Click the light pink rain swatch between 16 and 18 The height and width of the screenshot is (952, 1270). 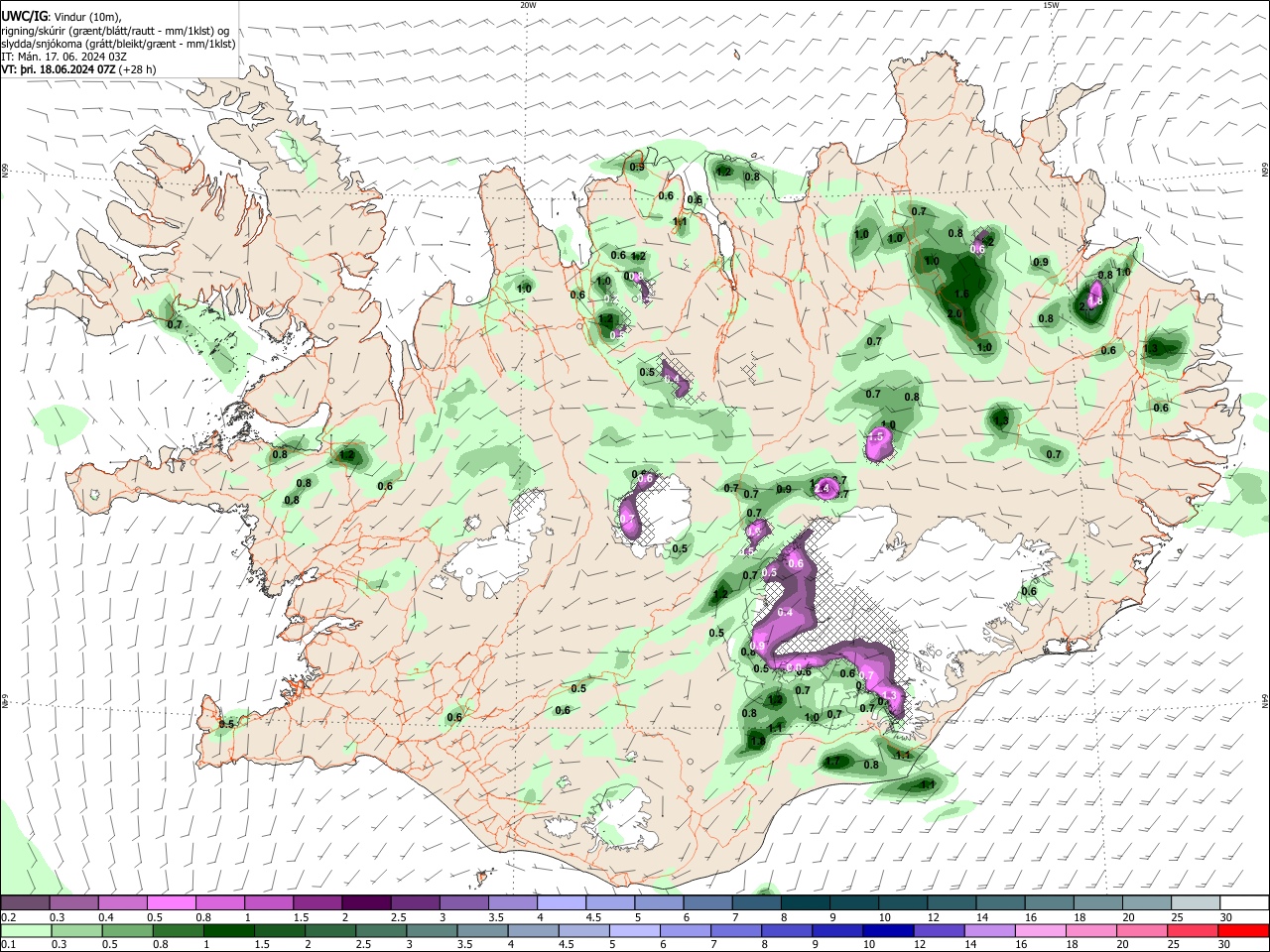click(x=1040, y=930)
